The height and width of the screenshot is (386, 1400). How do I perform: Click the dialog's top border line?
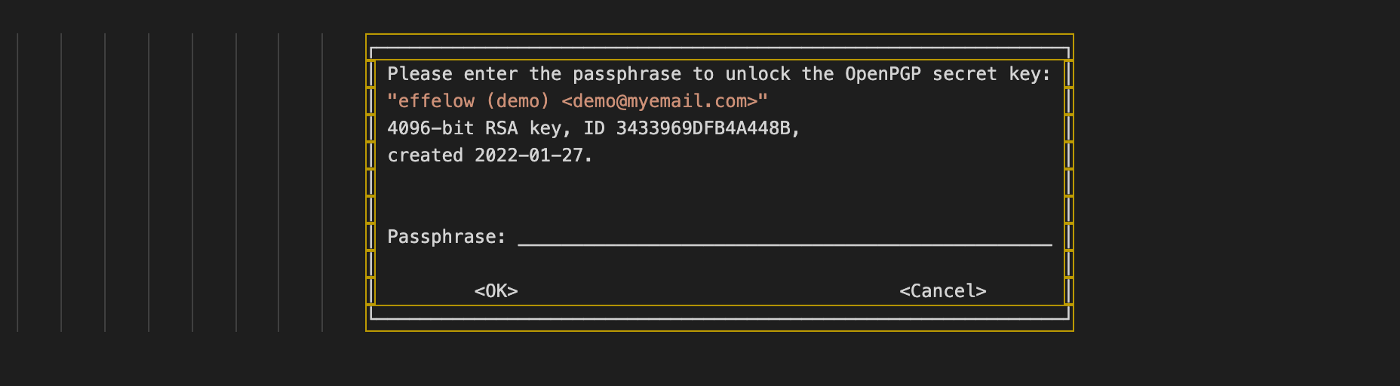[x=720, y=47]
